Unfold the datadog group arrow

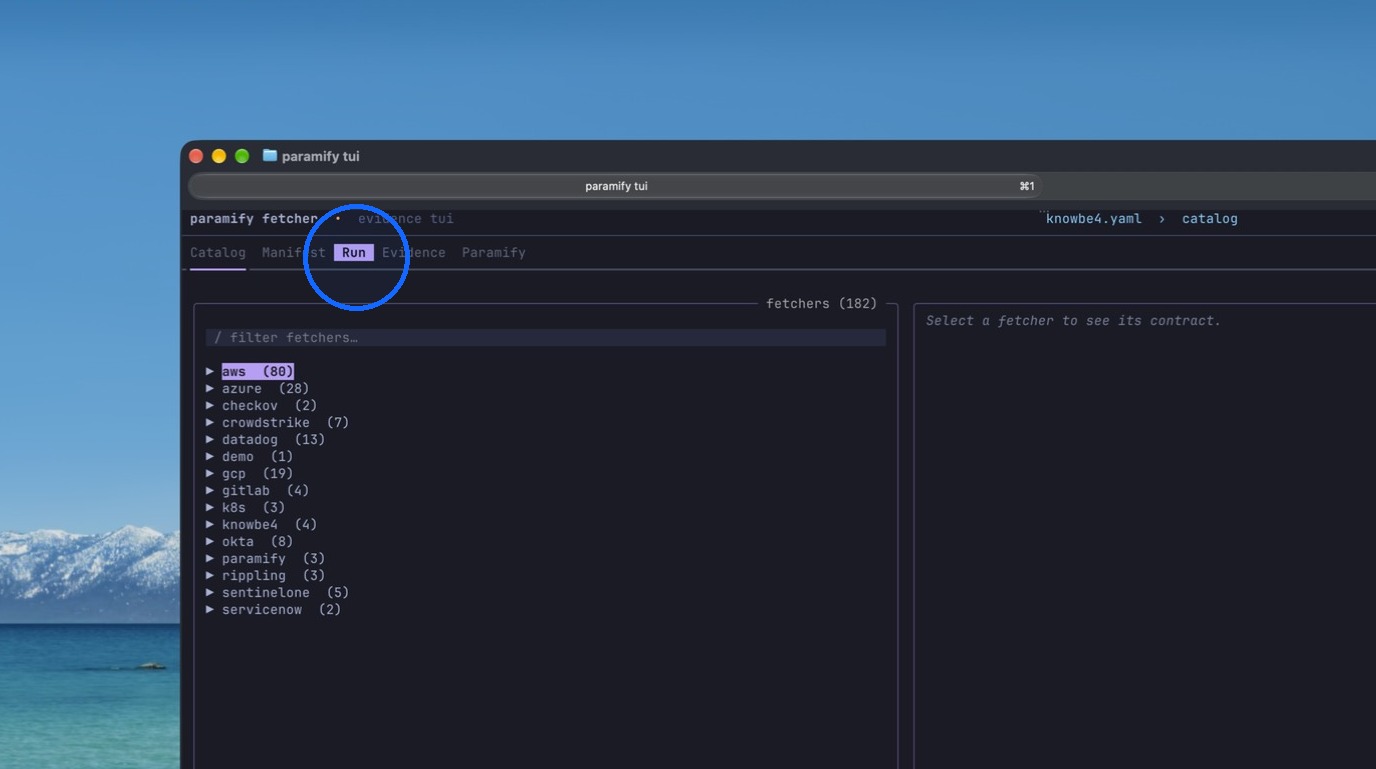pos(210,439)
